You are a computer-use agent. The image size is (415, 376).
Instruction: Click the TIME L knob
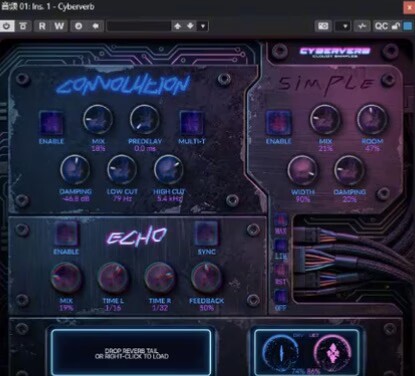[x=113, y=278]
